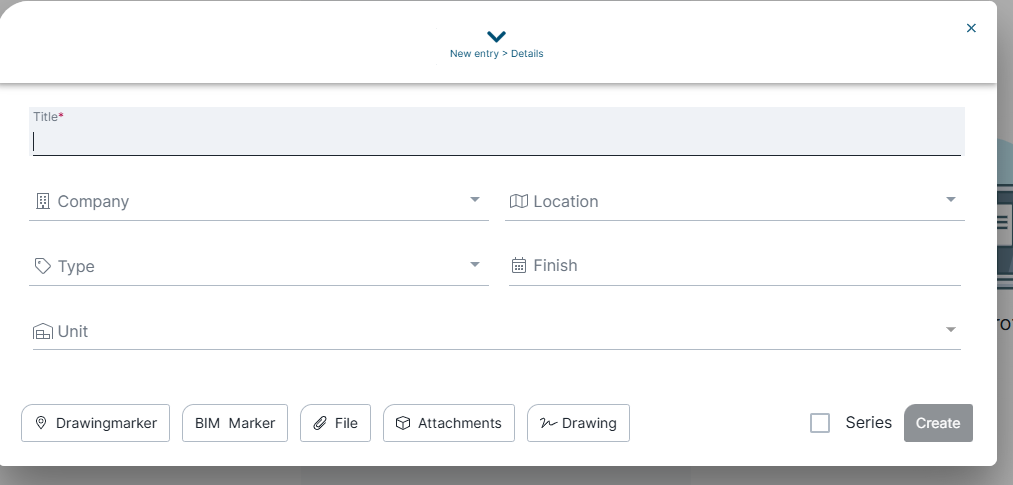1013x485 pixels.
Task: Click the Location map icon
Action: click(x=519, y=201)
